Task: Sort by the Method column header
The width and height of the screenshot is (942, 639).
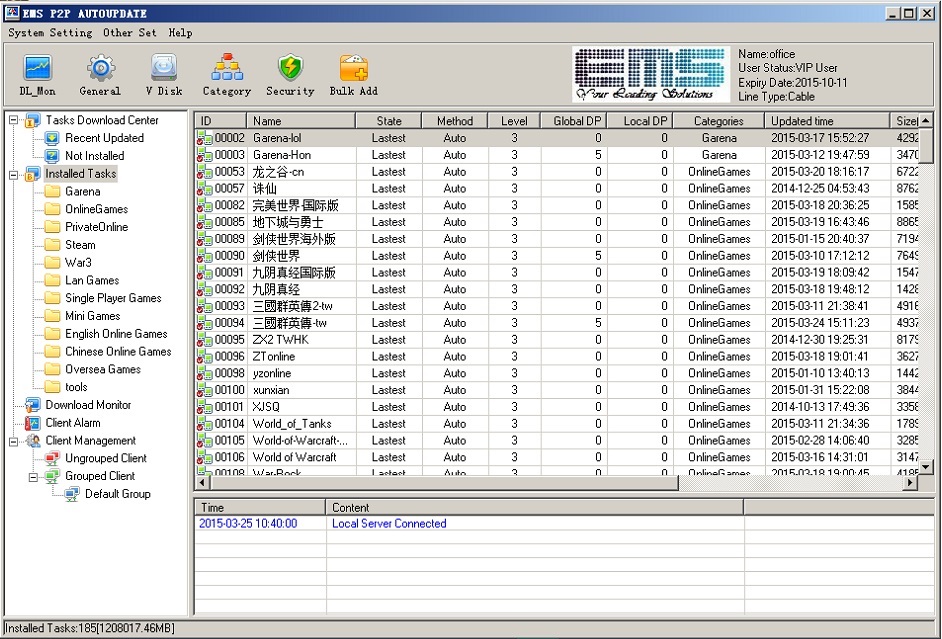Action: point(455,121)
